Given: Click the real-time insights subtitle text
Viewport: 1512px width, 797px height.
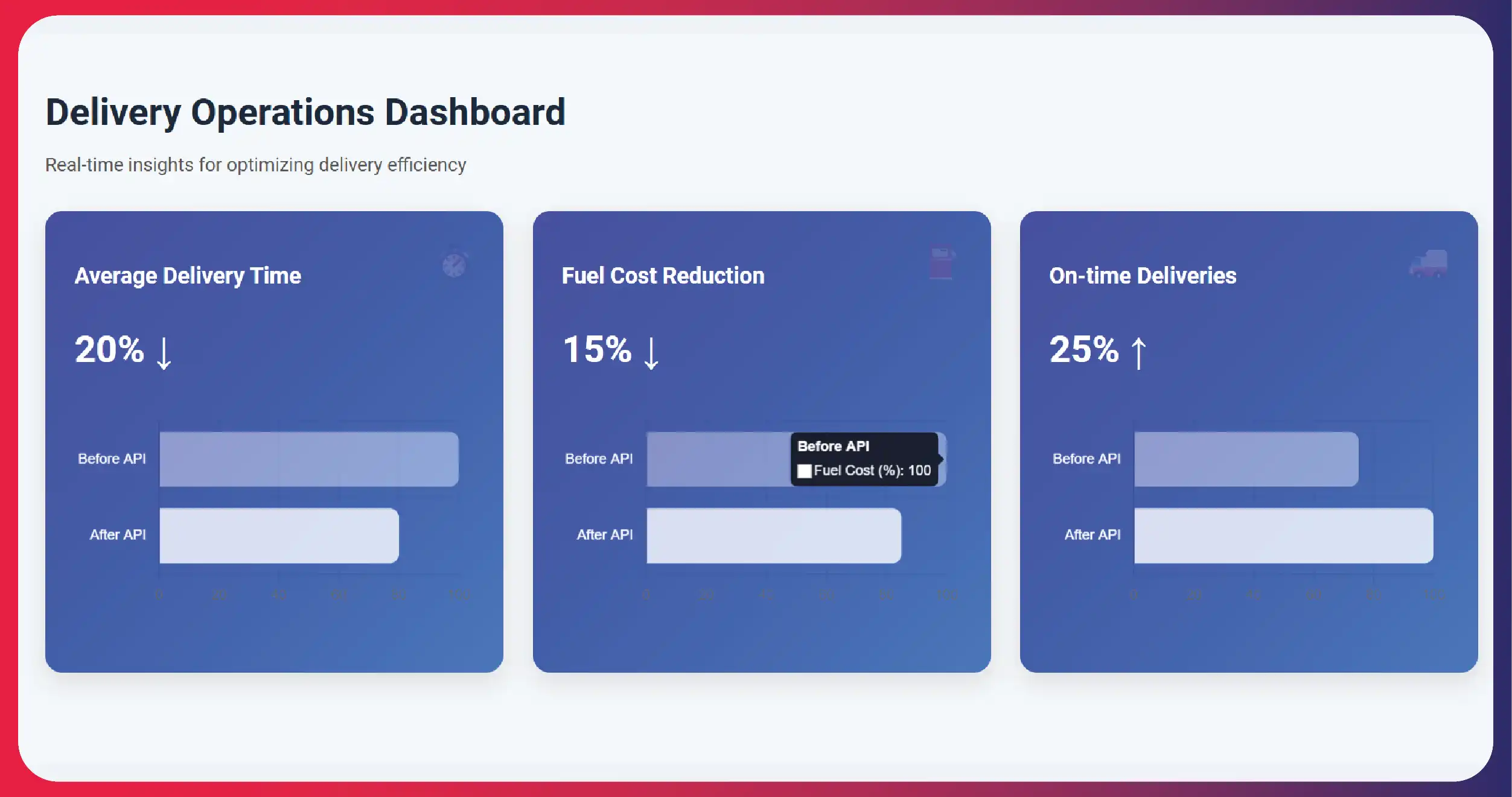Looking at the screenshot, I should [255, 165].
